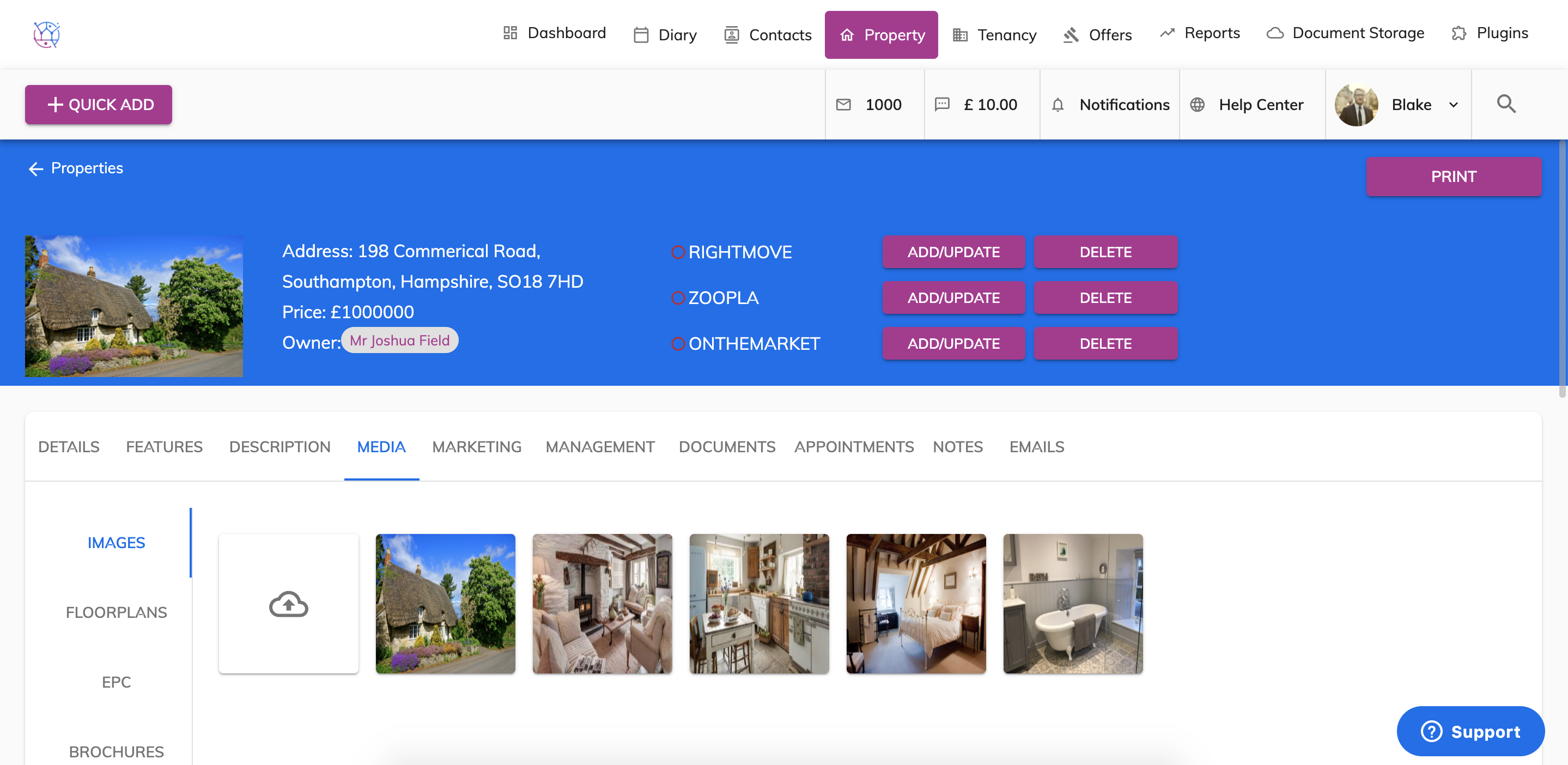This screenshot has width=1568, height=765.
Task: Click the Mr Joshua Field owner chip
Action: pyautogui.click(x=399, y=340)
